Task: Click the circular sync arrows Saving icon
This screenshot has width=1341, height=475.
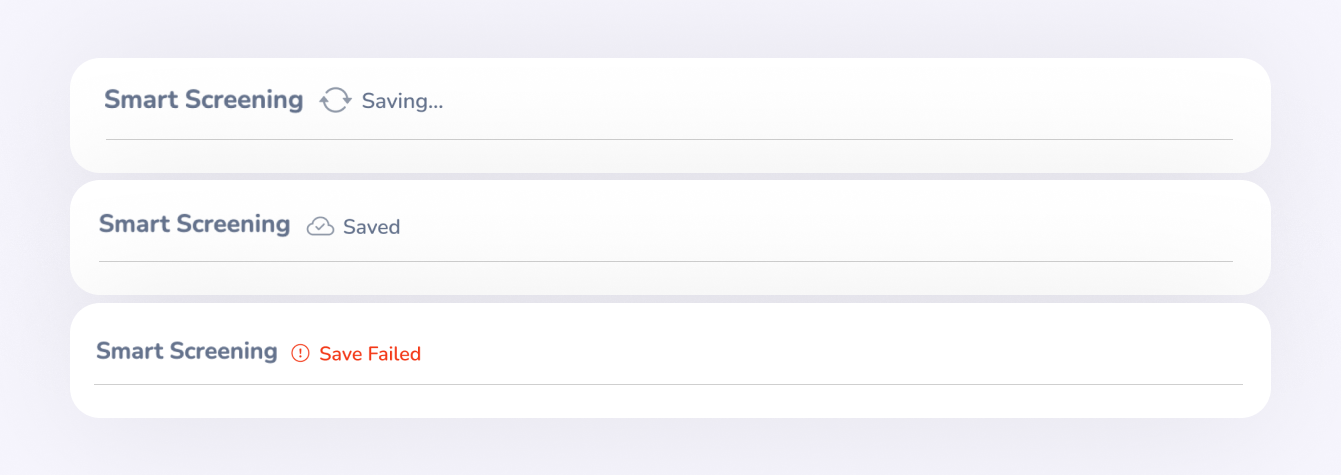Action: point(336,100)
